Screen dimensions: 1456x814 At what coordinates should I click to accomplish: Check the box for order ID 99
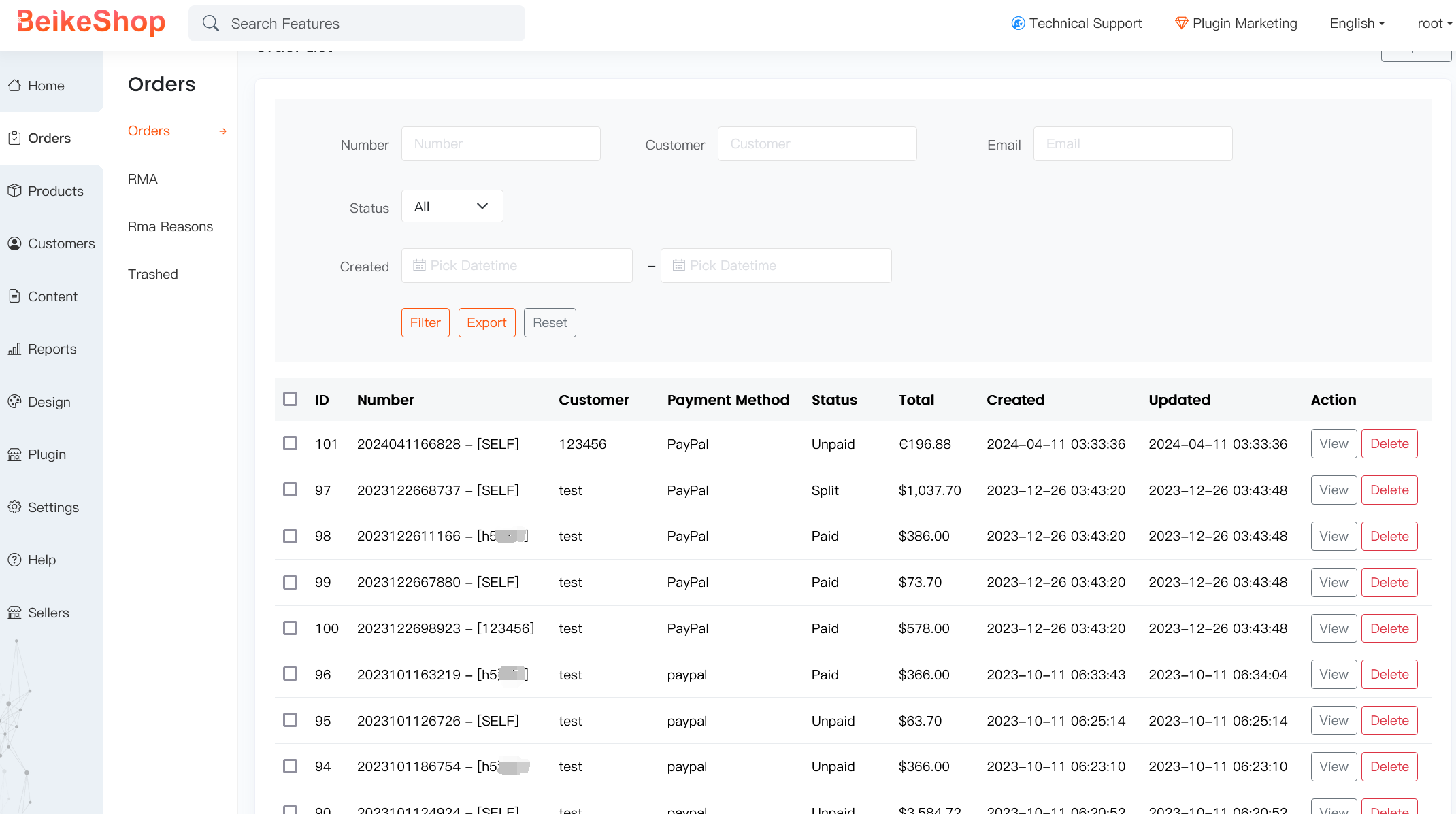tap(291, 582)
